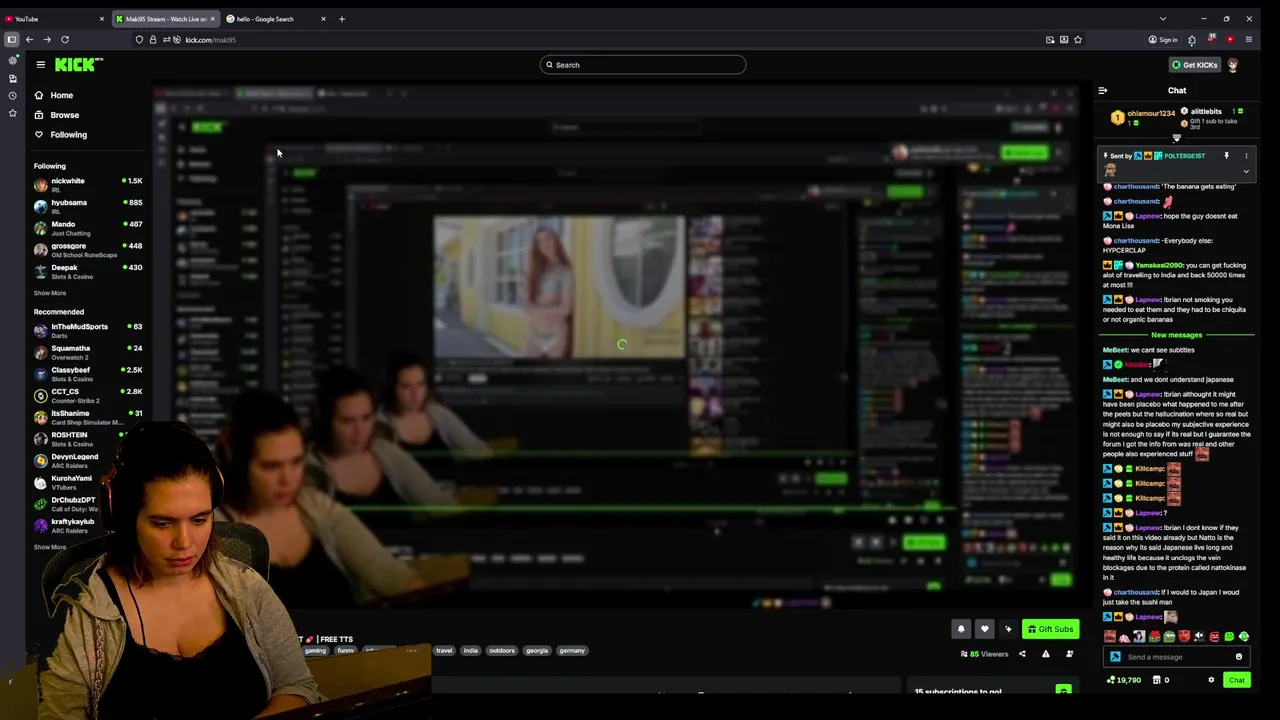This screenshot has height=720, width=1280.
Task: Select the Maki95 Stream browser tab
Action: tap(165, 19)
